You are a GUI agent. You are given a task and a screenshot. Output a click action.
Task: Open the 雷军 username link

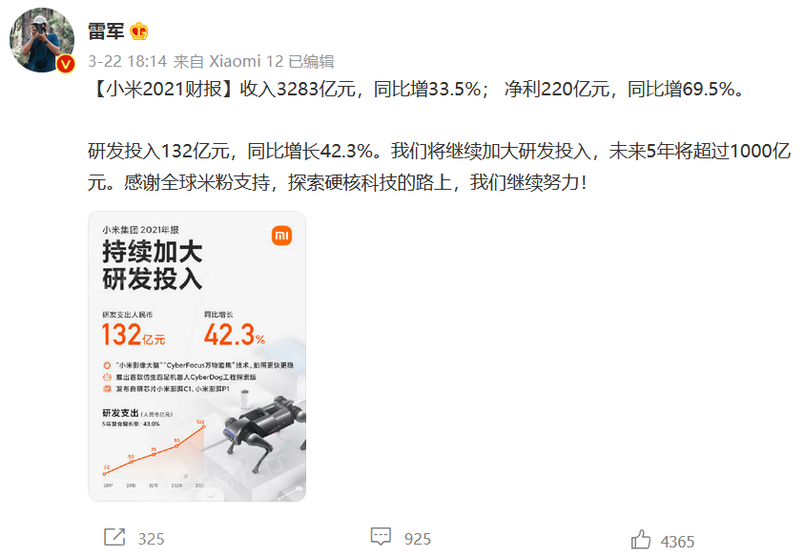106,32
